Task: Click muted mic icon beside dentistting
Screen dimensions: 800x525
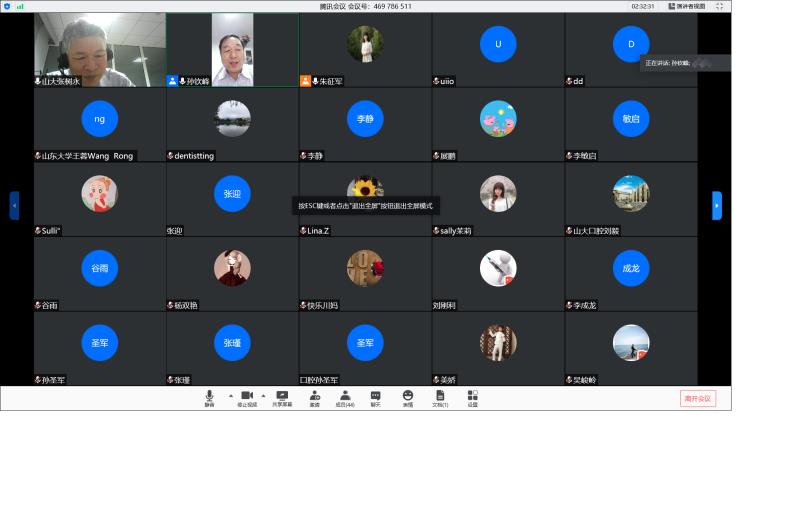Action: click(170, 156)
